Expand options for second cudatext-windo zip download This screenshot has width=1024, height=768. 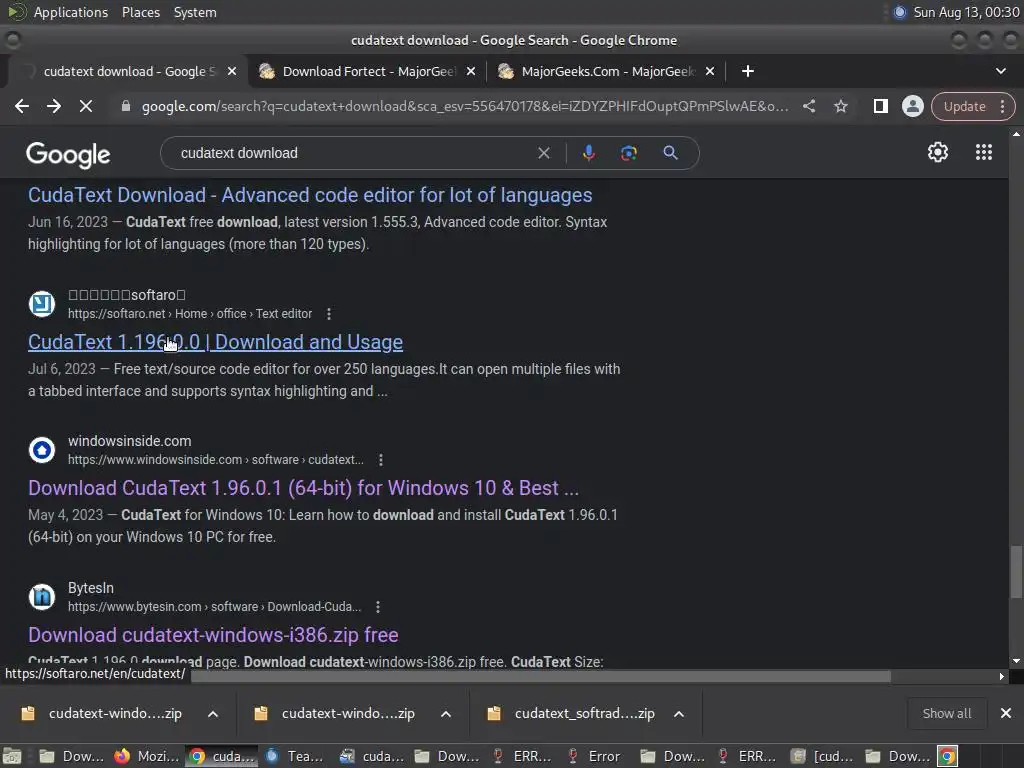point(446,714)
